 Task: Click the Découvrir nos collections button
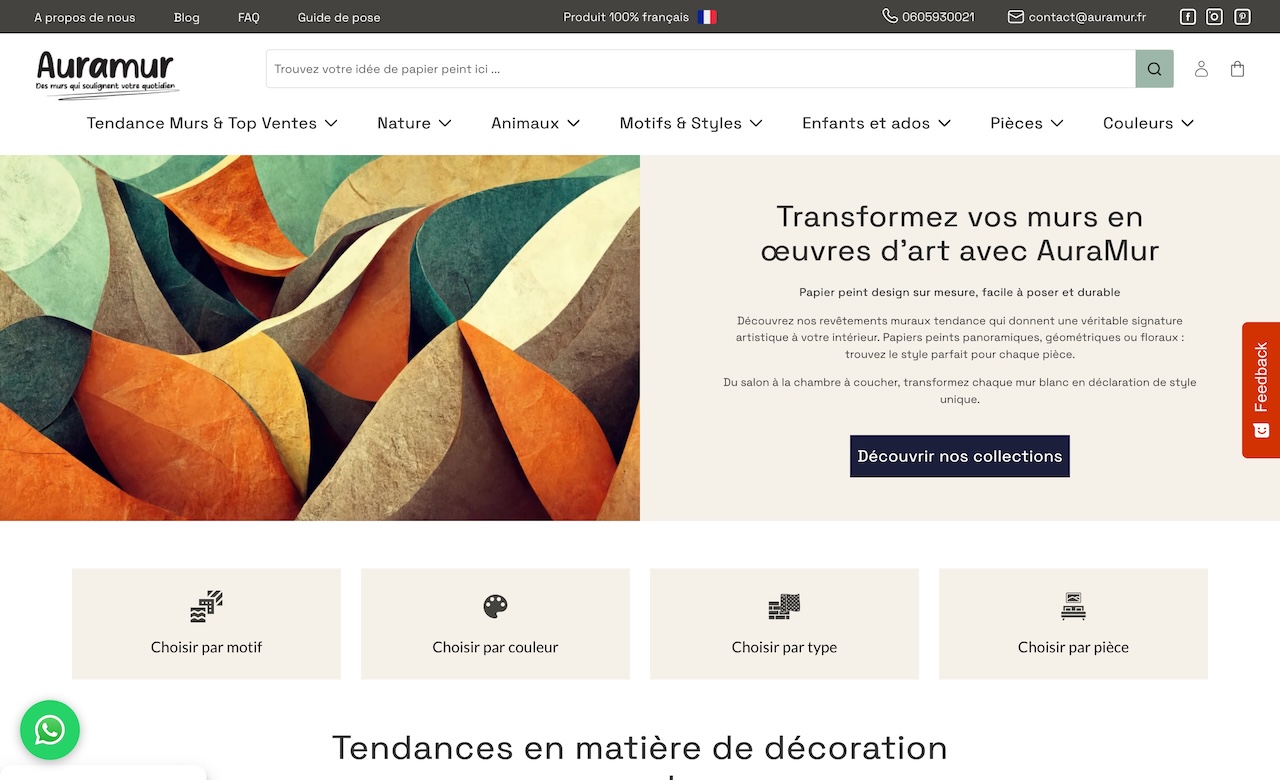tap(959, 456)
